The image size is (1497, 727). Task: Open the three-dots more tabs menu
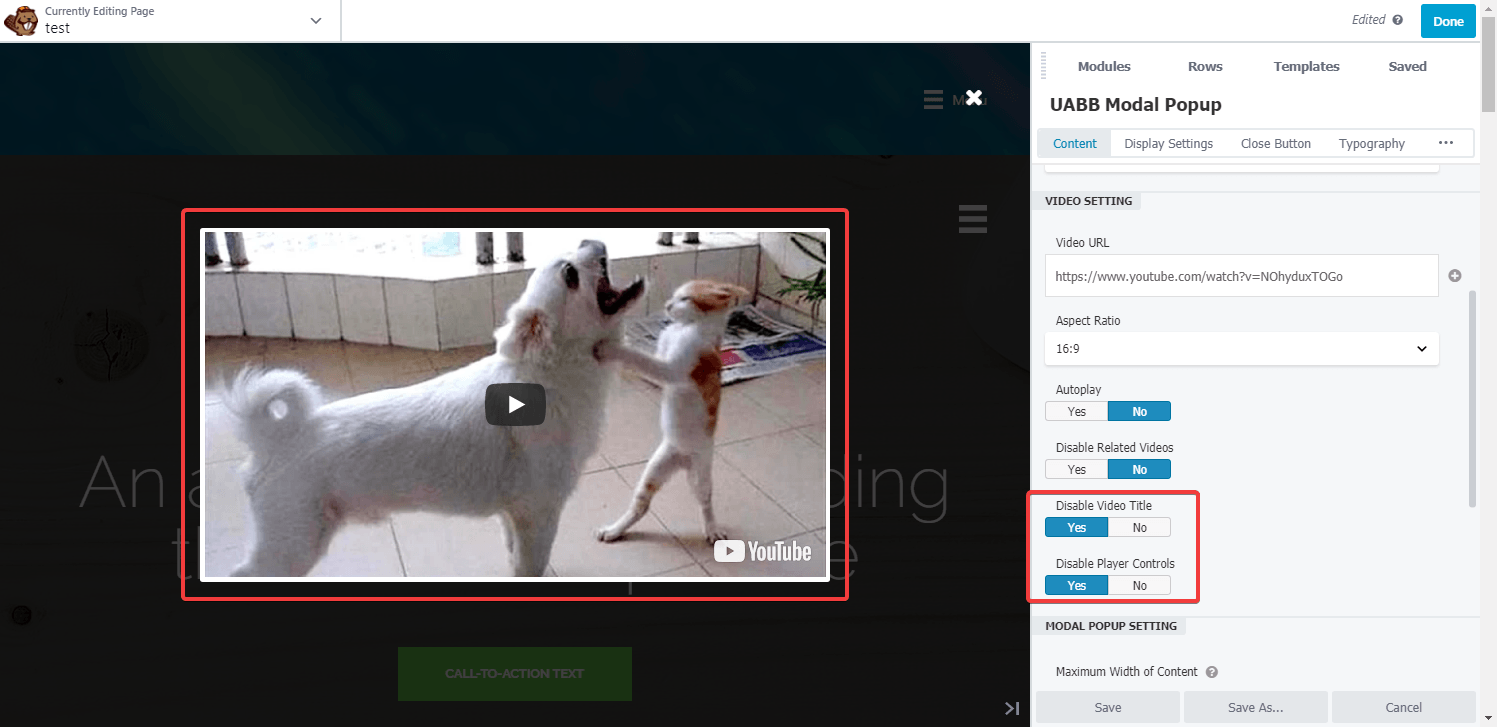click(x=1445, y=143)
